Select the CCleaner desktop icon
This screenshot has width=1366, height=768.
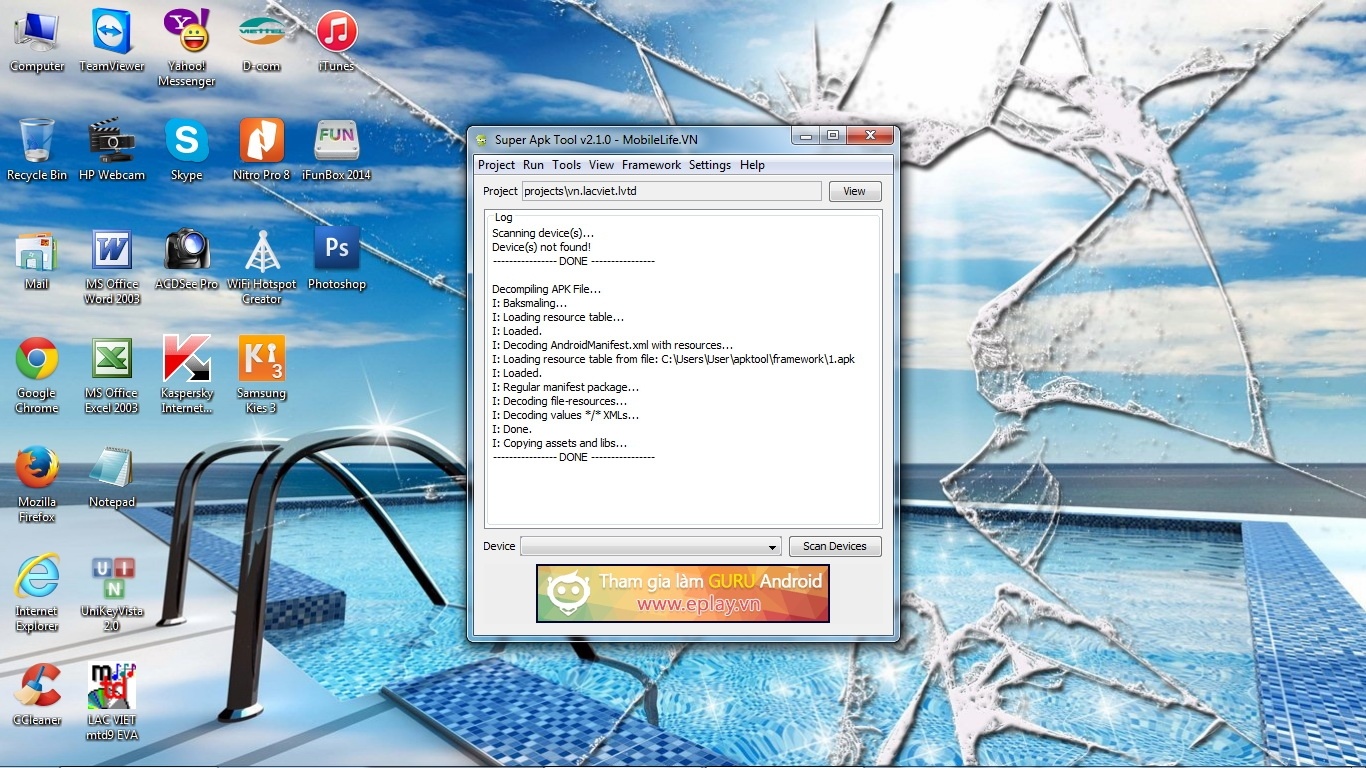[37, 694]
